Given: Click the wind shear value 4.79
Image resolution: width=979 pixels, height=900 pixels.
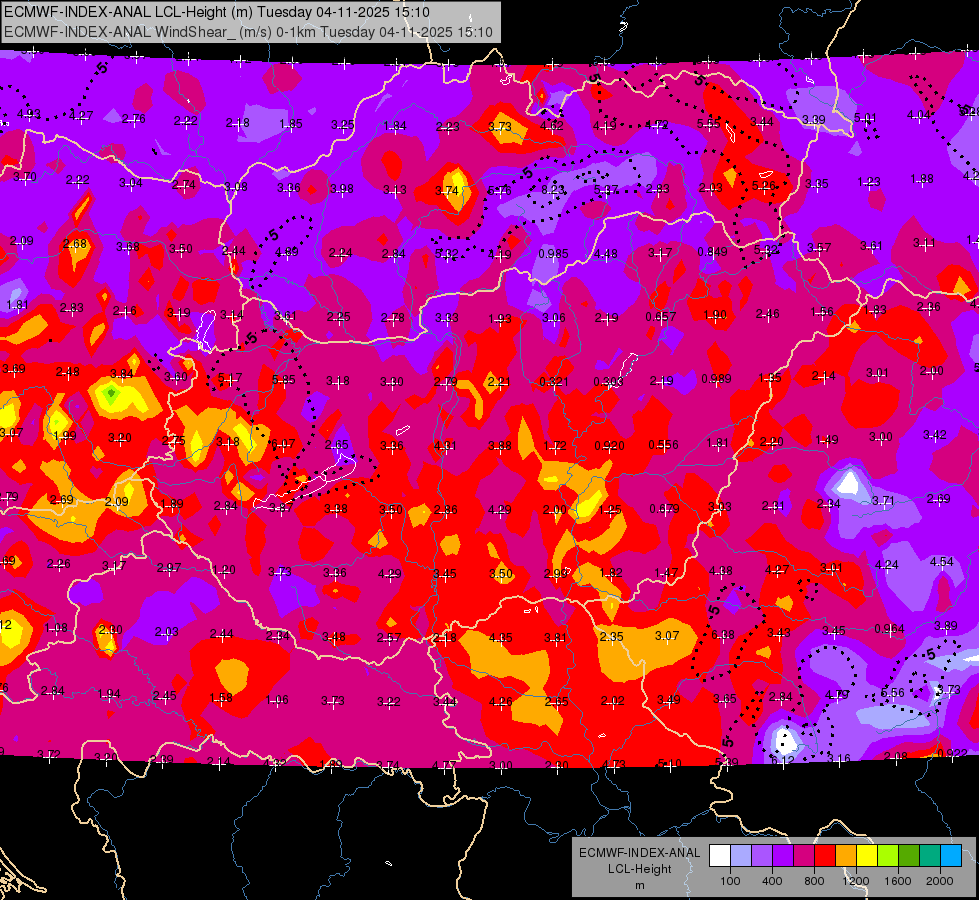Looking at the screenshot, I should point(837,695).
